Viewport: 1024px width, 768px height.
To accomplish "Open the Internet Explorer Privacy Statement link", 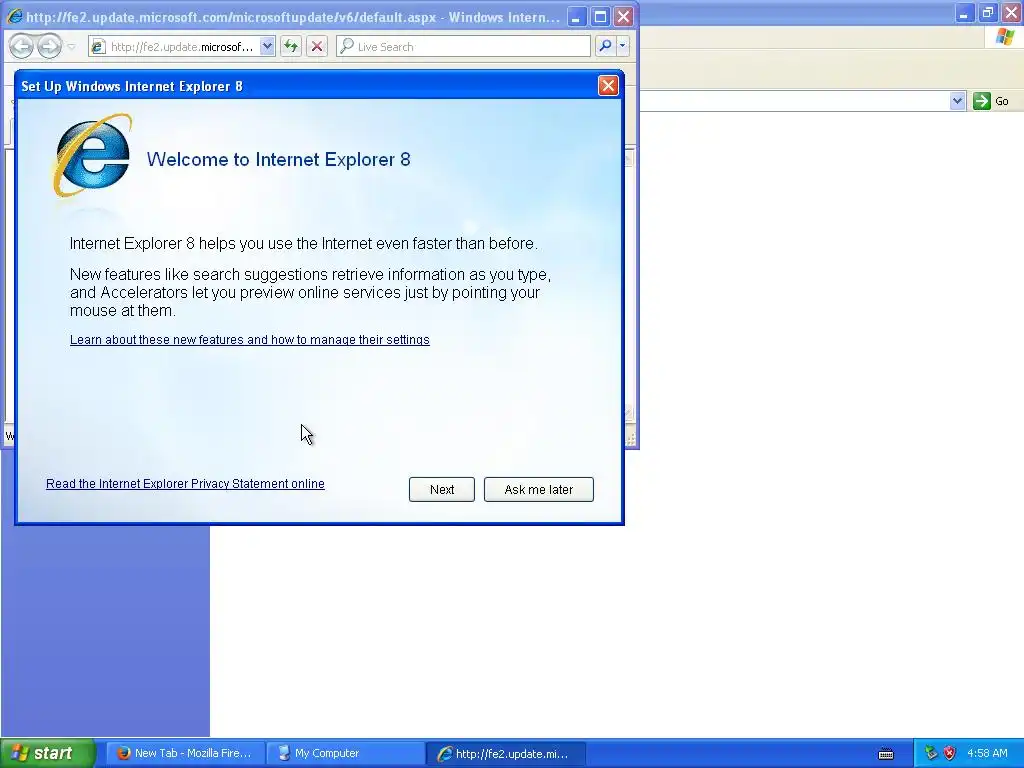I will pos(185,484).
